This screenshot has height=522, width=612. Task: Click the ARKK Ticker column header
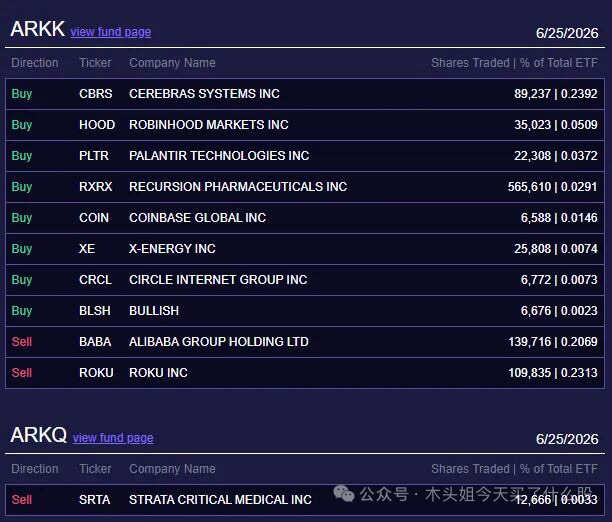pyautogui.click(x=95, y=63)
